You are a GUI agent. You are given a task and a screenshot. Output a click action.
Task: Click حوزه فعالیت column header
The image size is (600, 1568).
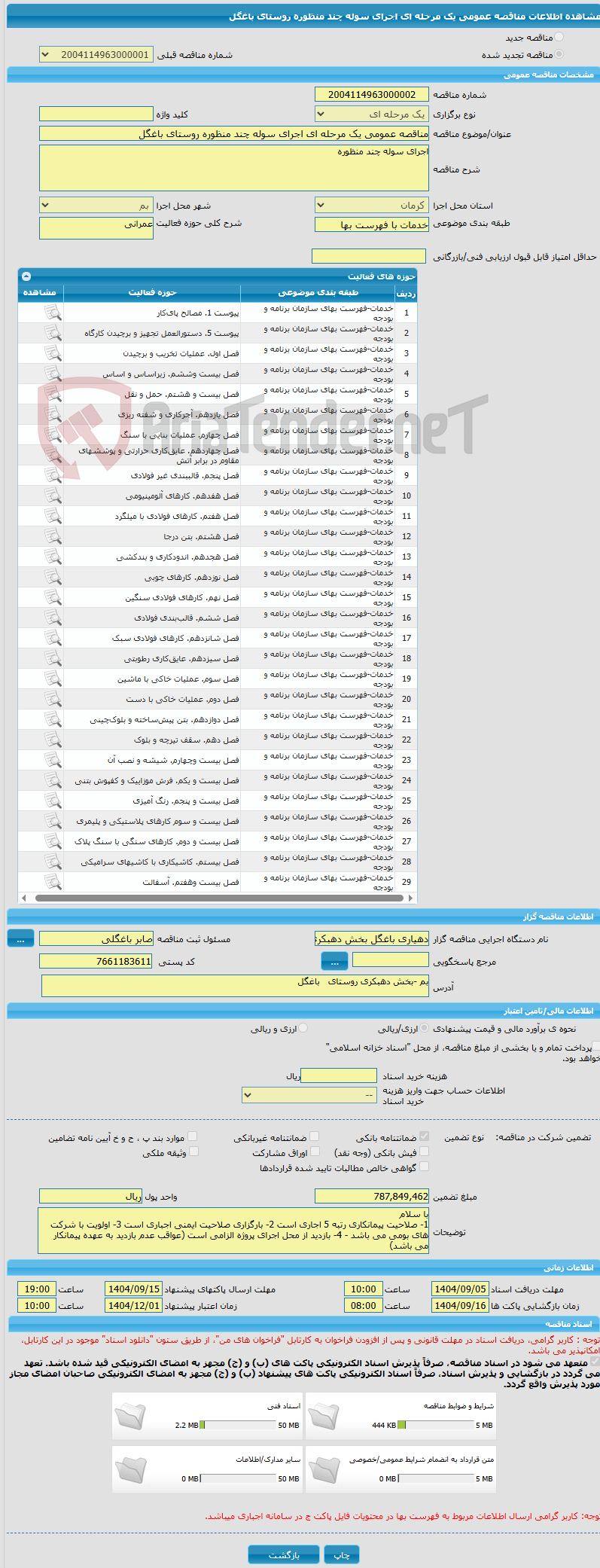(152, 292)
